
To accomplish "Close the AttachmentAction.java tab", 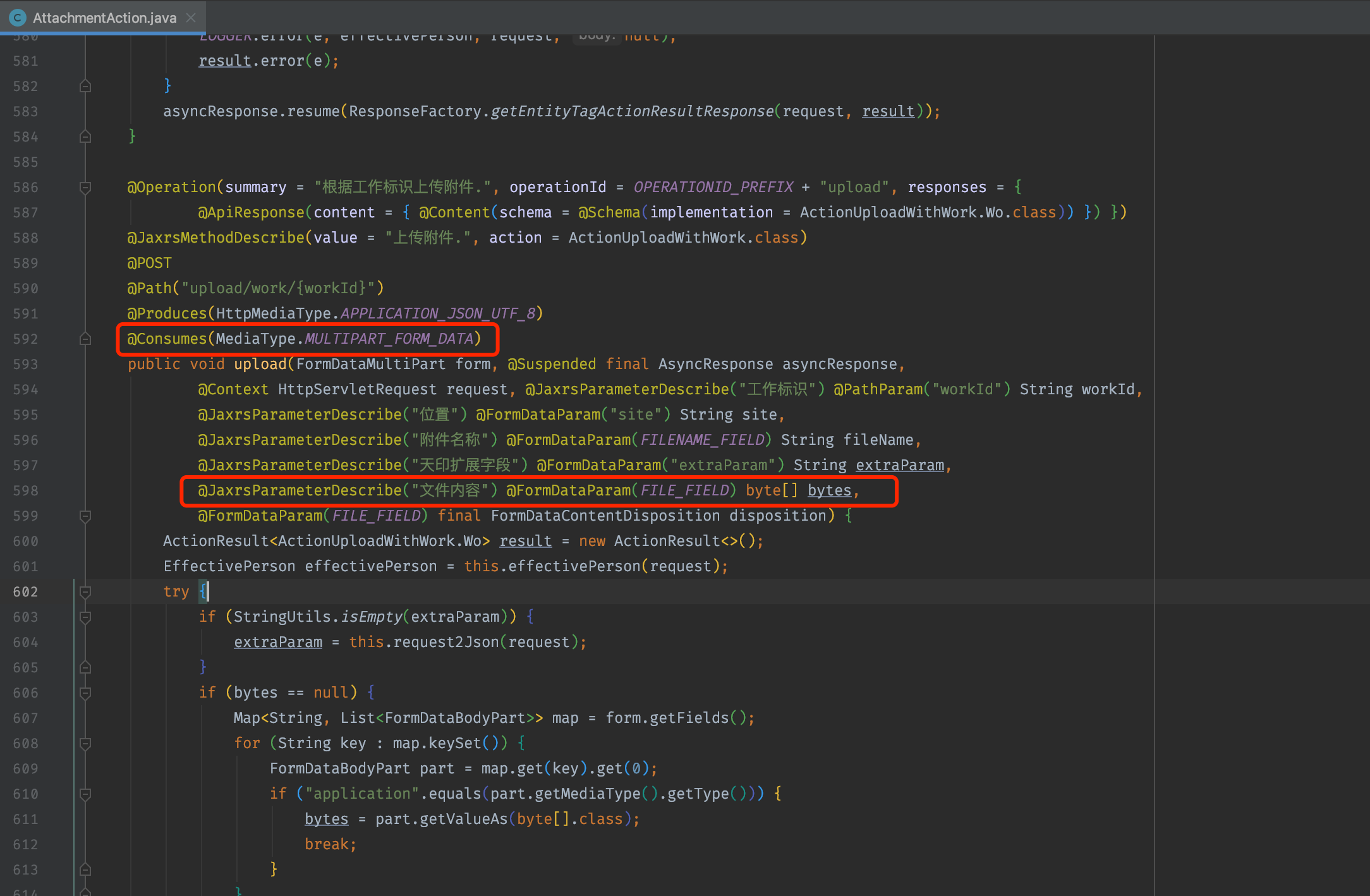I will (x=191, y=18).
